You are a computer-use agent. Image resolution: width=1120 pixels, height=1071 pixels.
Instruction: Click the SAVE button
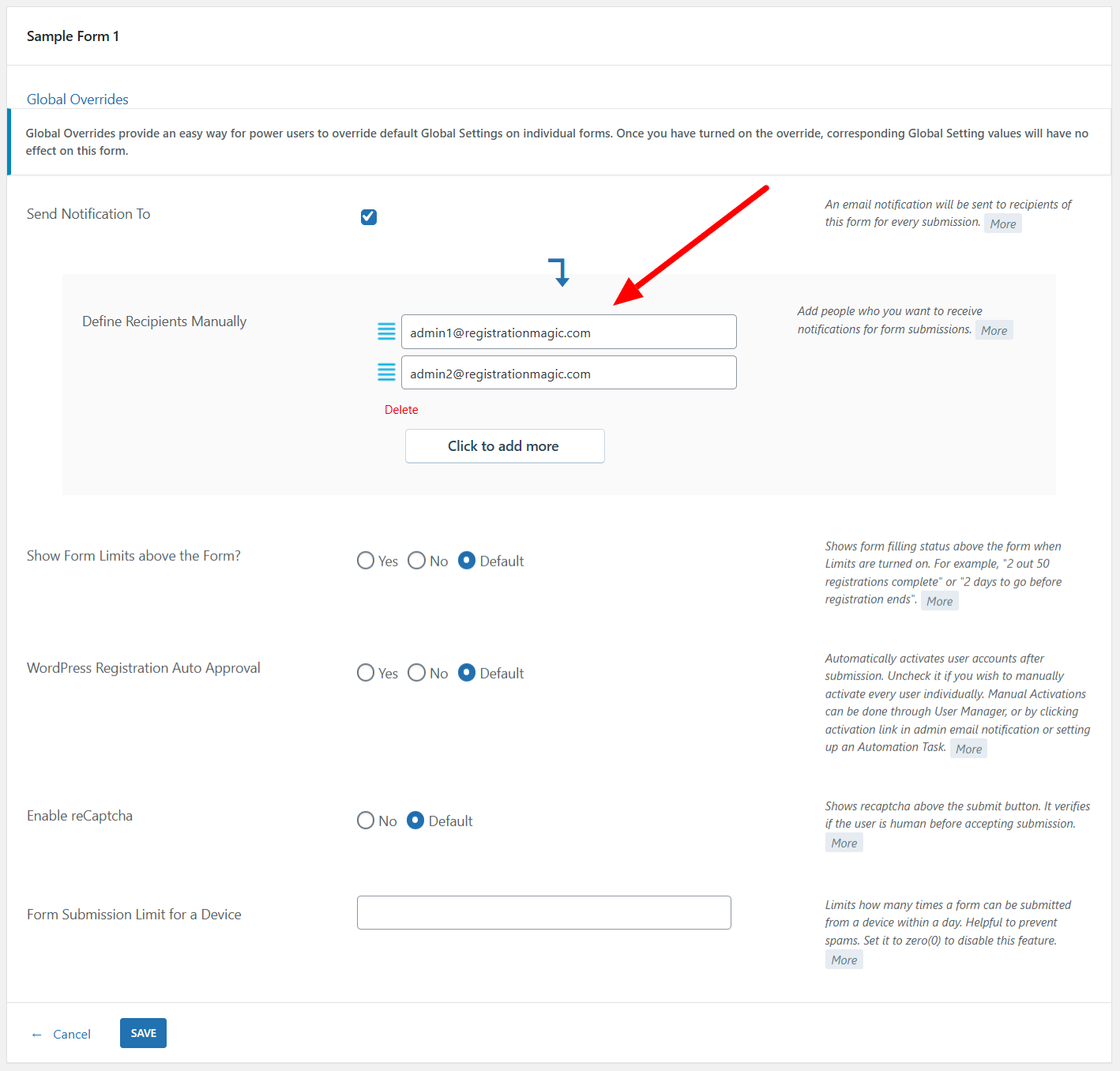click(143, 1033)
